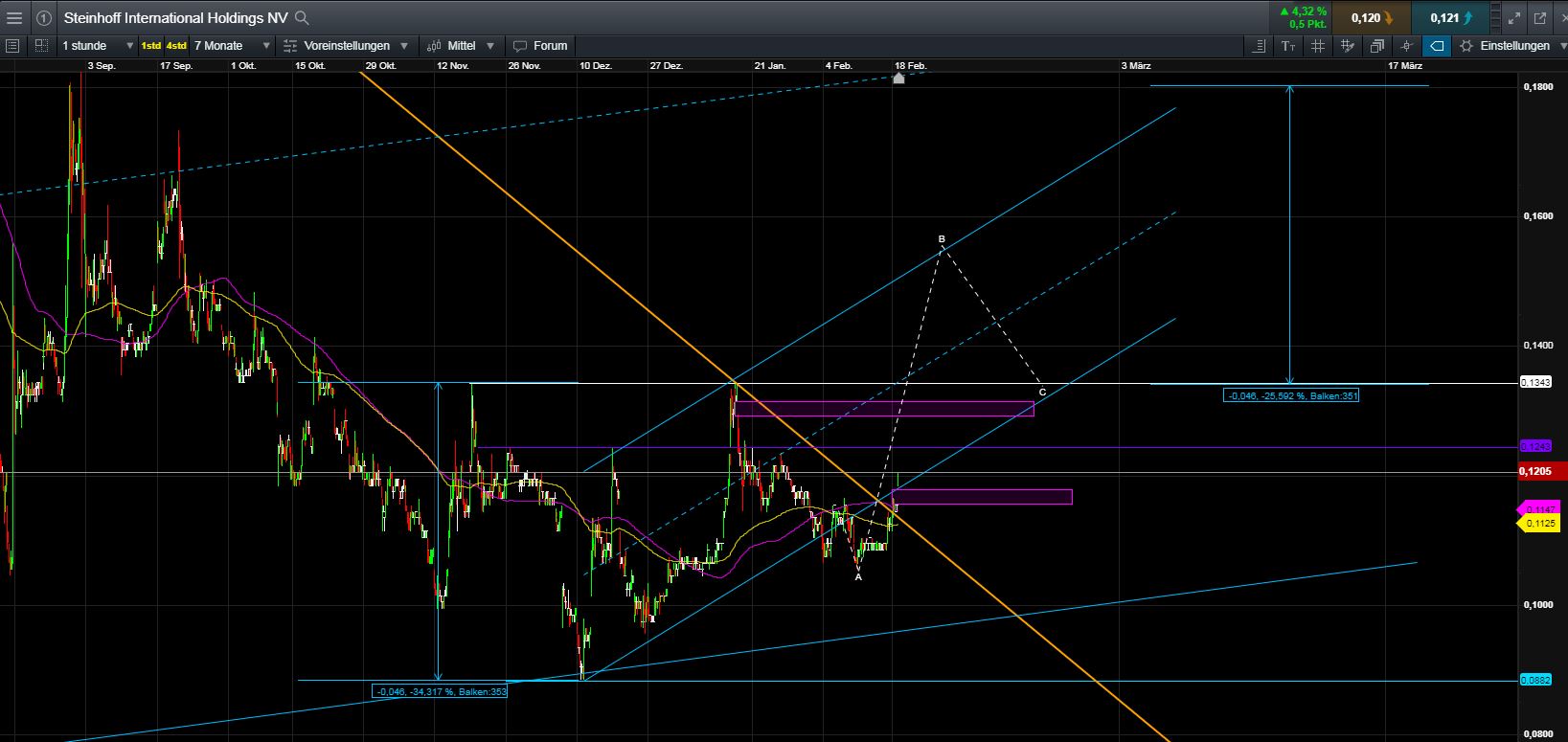Click the cyan 0,0882 price label

click(1537, 680)
